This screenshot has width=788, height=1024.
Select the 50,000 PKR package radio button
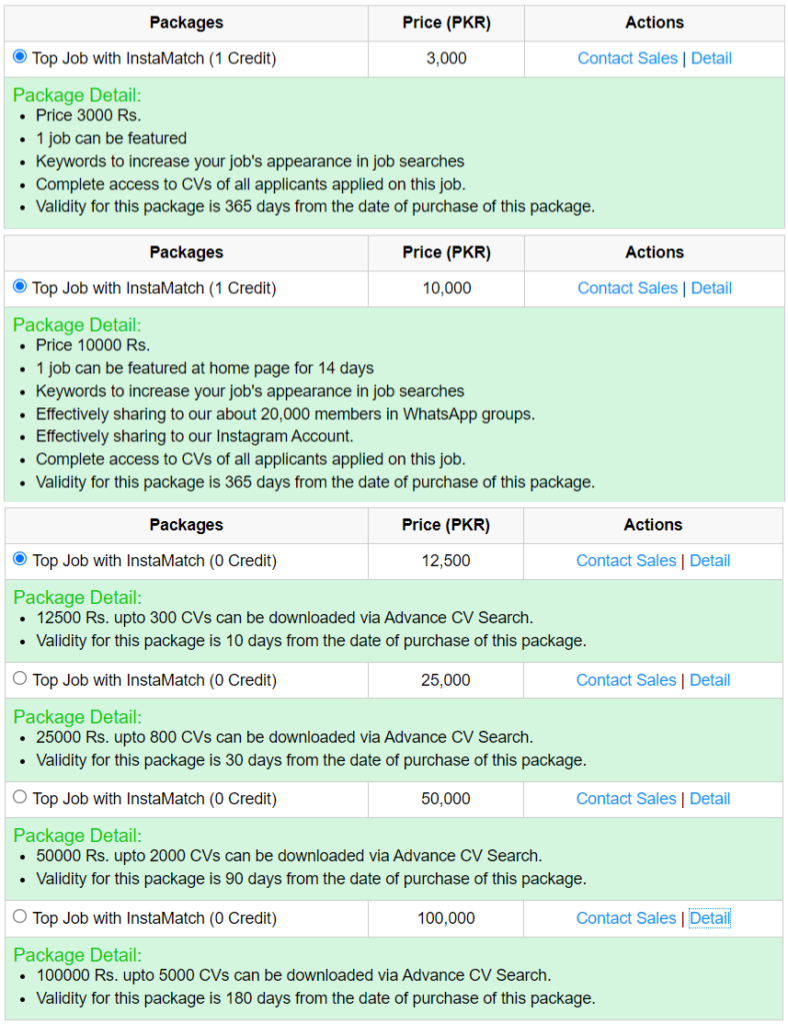[19, 798]
